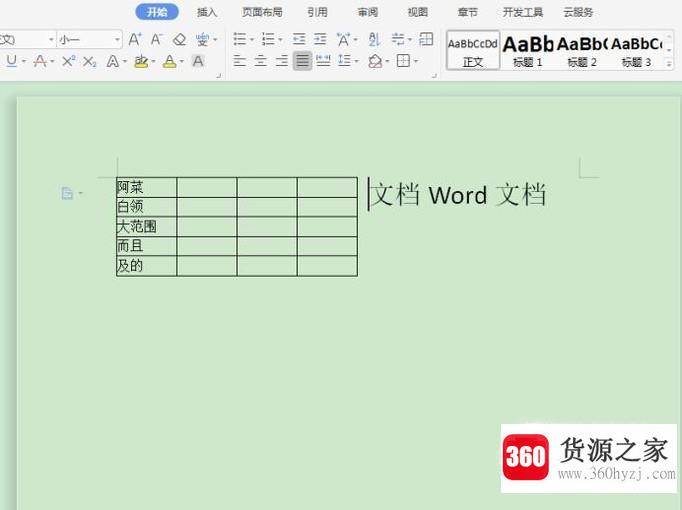
Task: Open the 云服务 tab
Action: (578, 12)
